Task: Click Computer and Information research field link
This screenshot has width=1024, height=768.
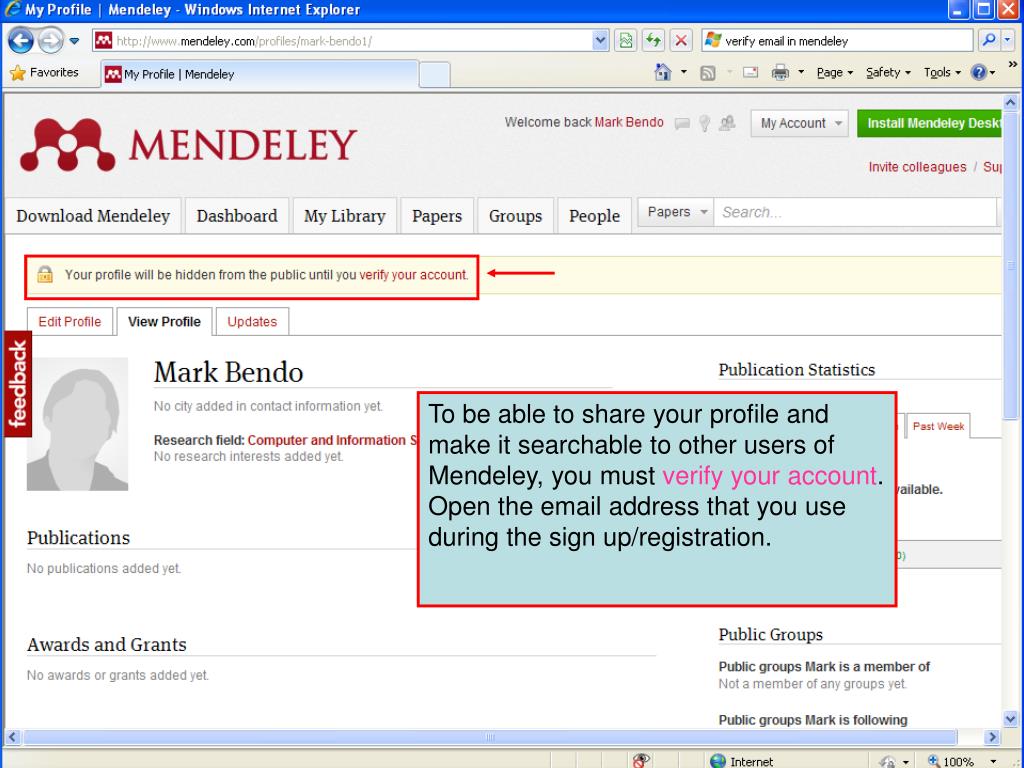Action: tap(332, 440)
